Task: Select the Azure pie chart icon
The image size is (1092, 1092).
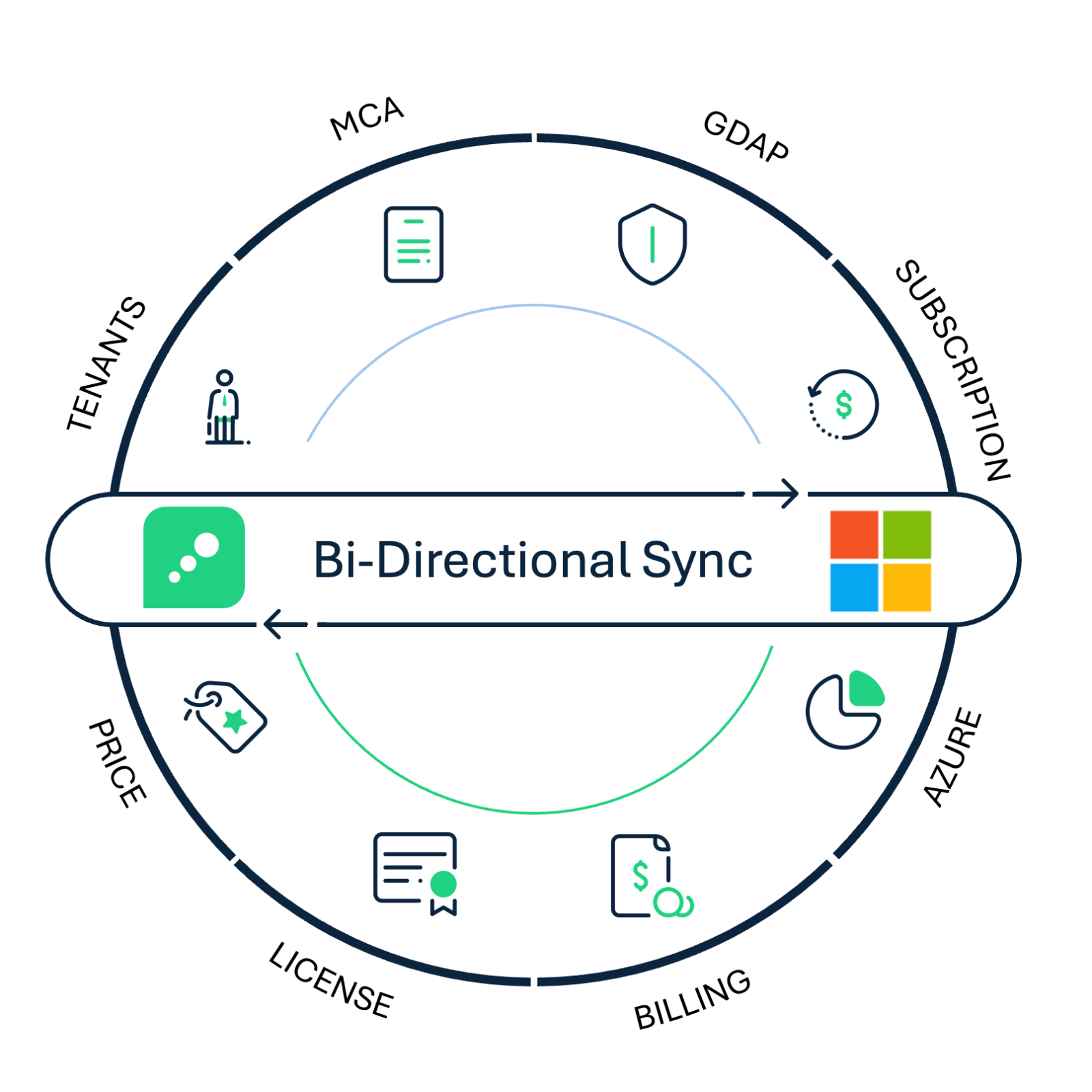Action: (x=846, y=710)
